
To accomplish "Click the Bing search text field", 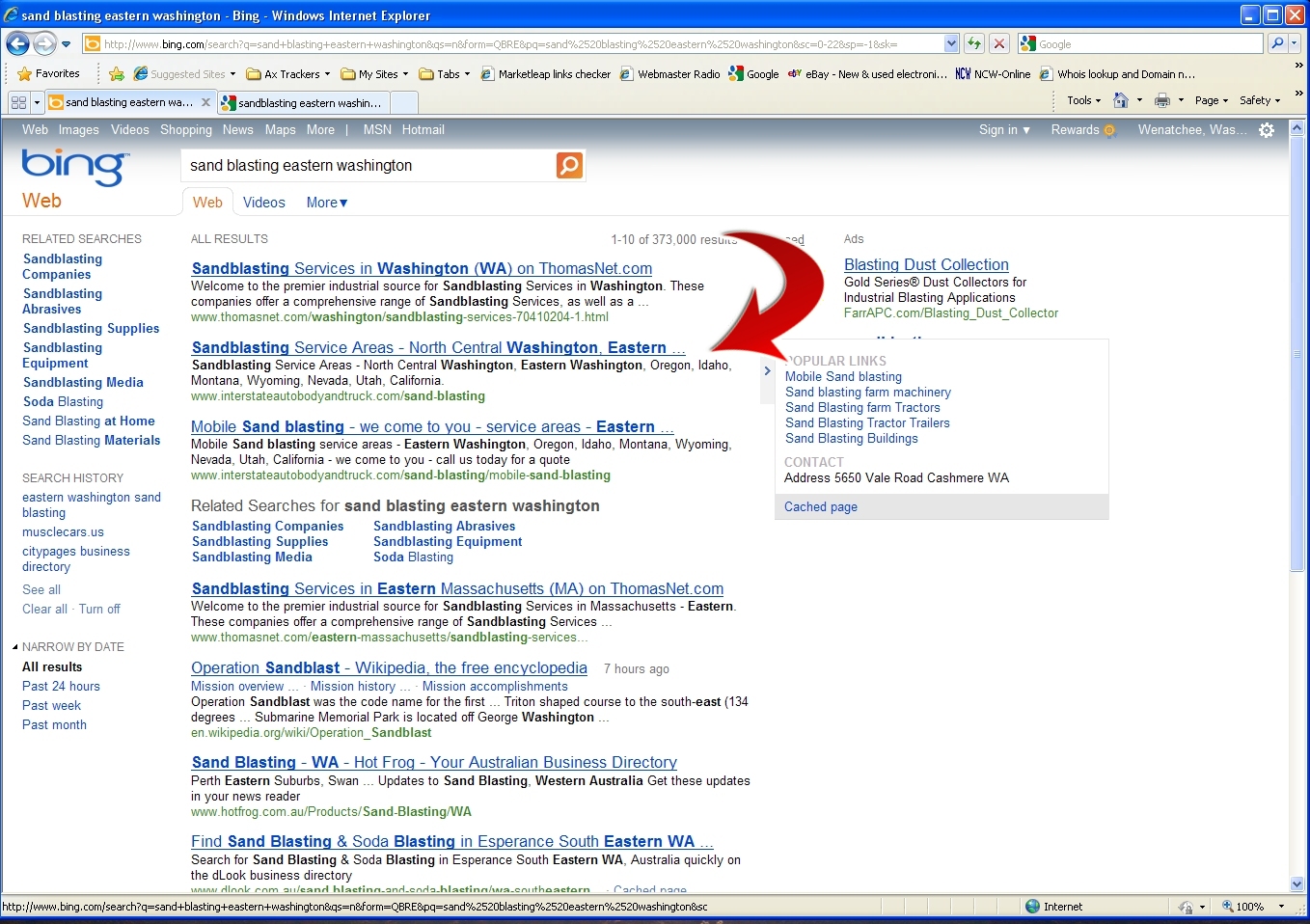I will tap(368, 166).
